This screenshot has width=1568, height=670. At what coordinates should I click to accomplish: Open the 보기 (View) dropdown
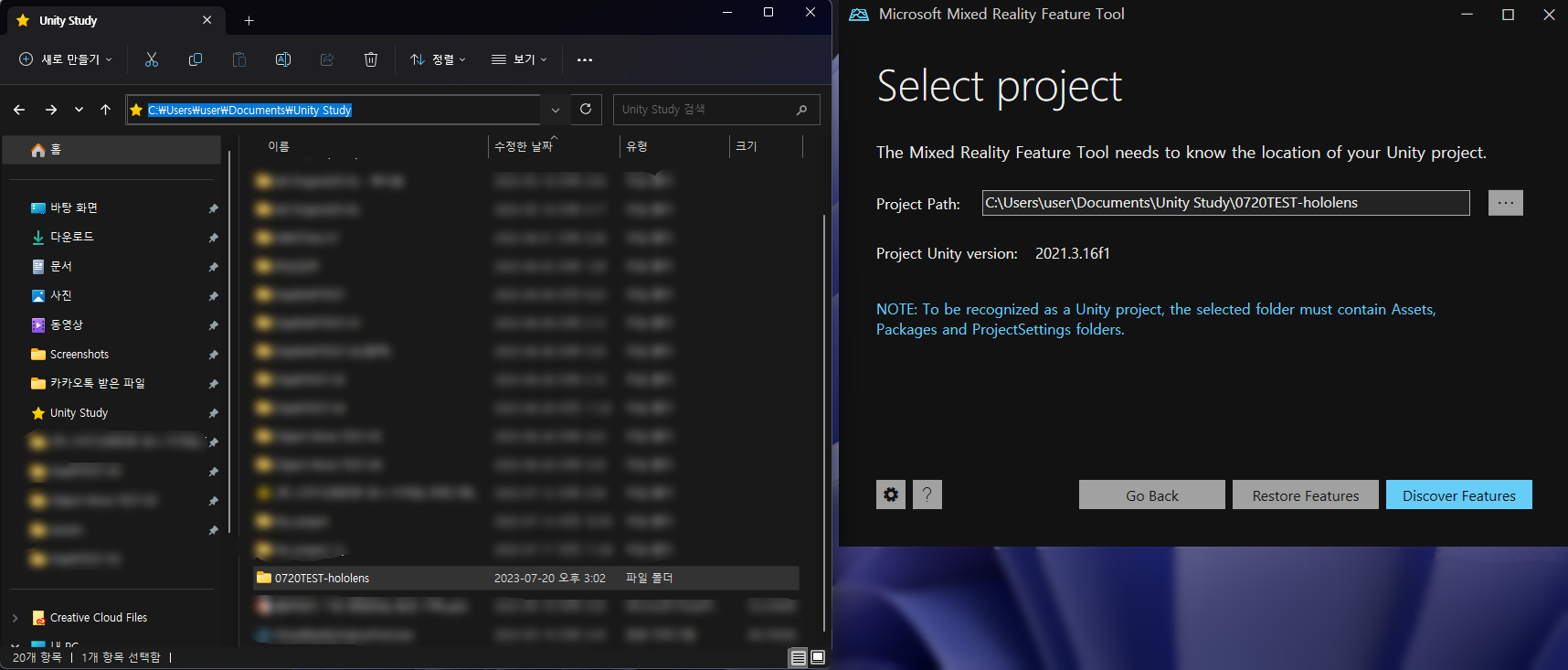[x=519, y=59]
